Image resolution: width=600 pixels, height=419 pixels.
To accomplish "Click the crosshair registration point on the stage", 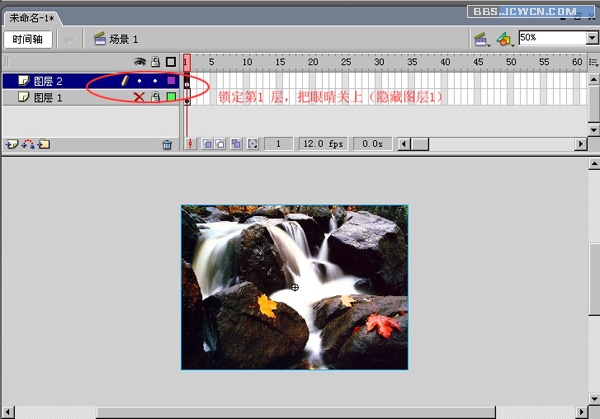I will (x=295, y=287).
